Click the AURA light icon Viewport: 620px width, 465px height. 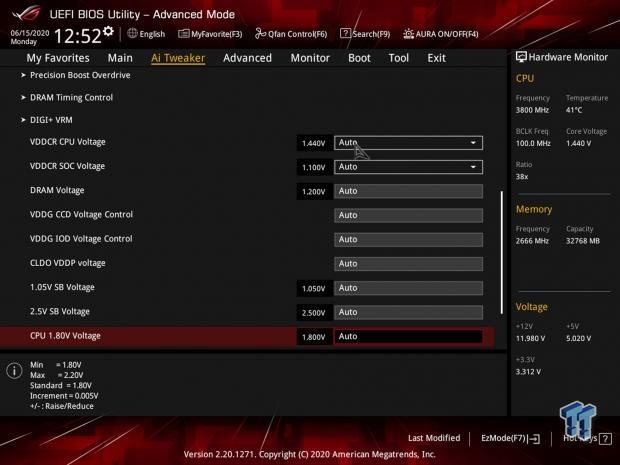408,34
